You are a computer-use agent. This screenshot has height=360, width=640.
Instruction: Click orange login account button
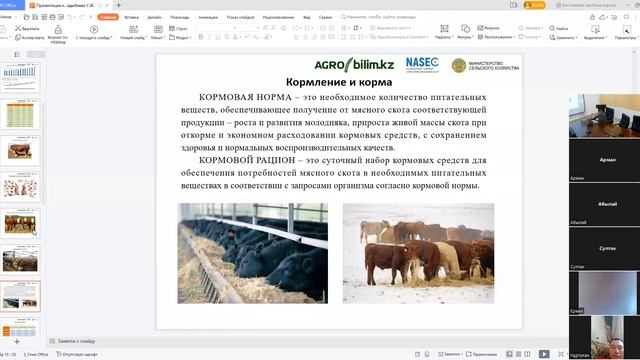[535, 5]
